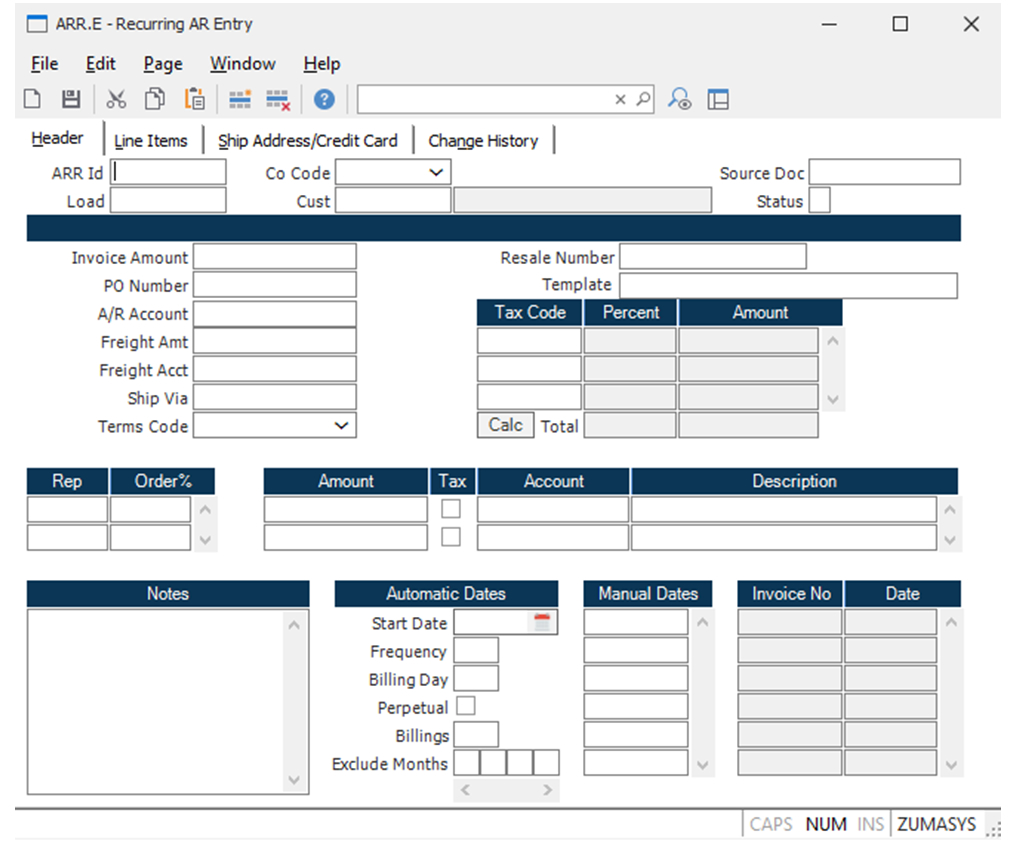
Task: Open the Edit menu
Action: (x=100, y=63)
